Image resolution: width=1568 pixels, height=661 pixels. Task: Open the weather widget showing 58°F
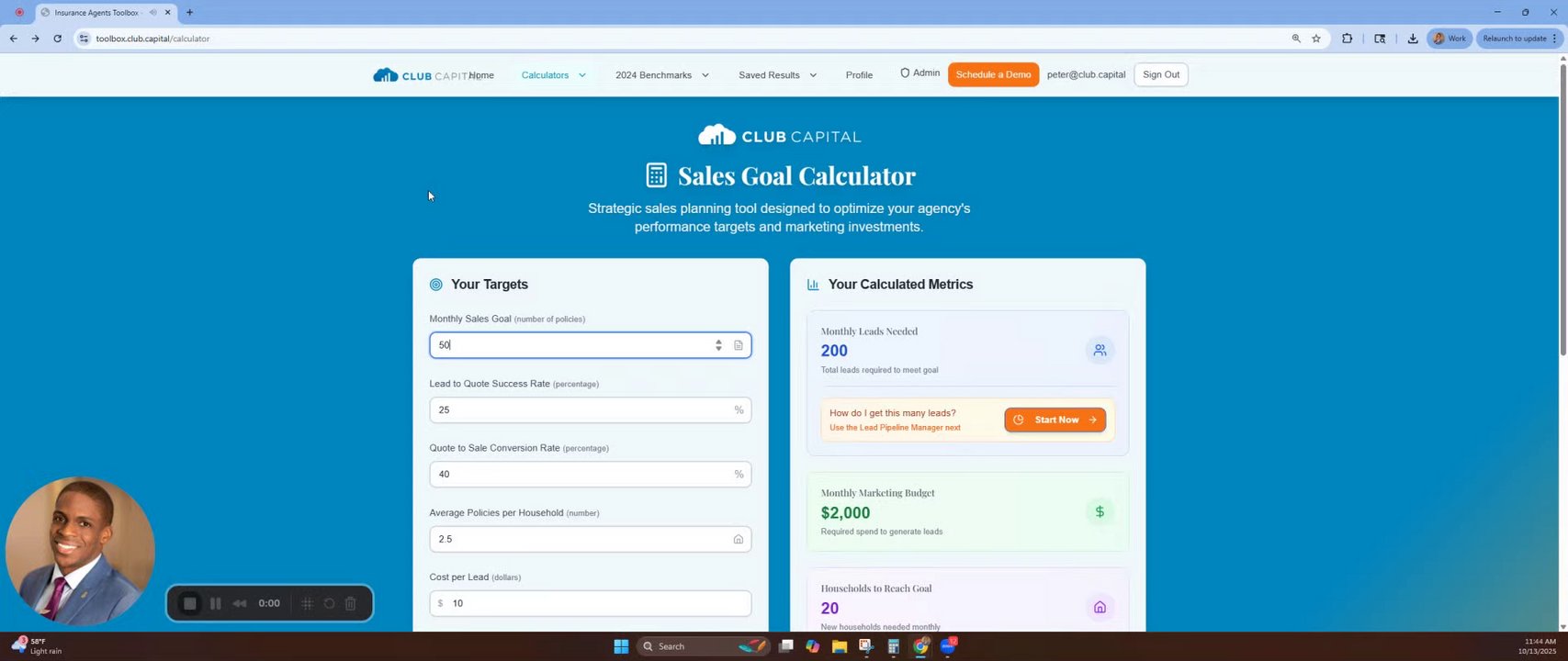coord(38,646)
